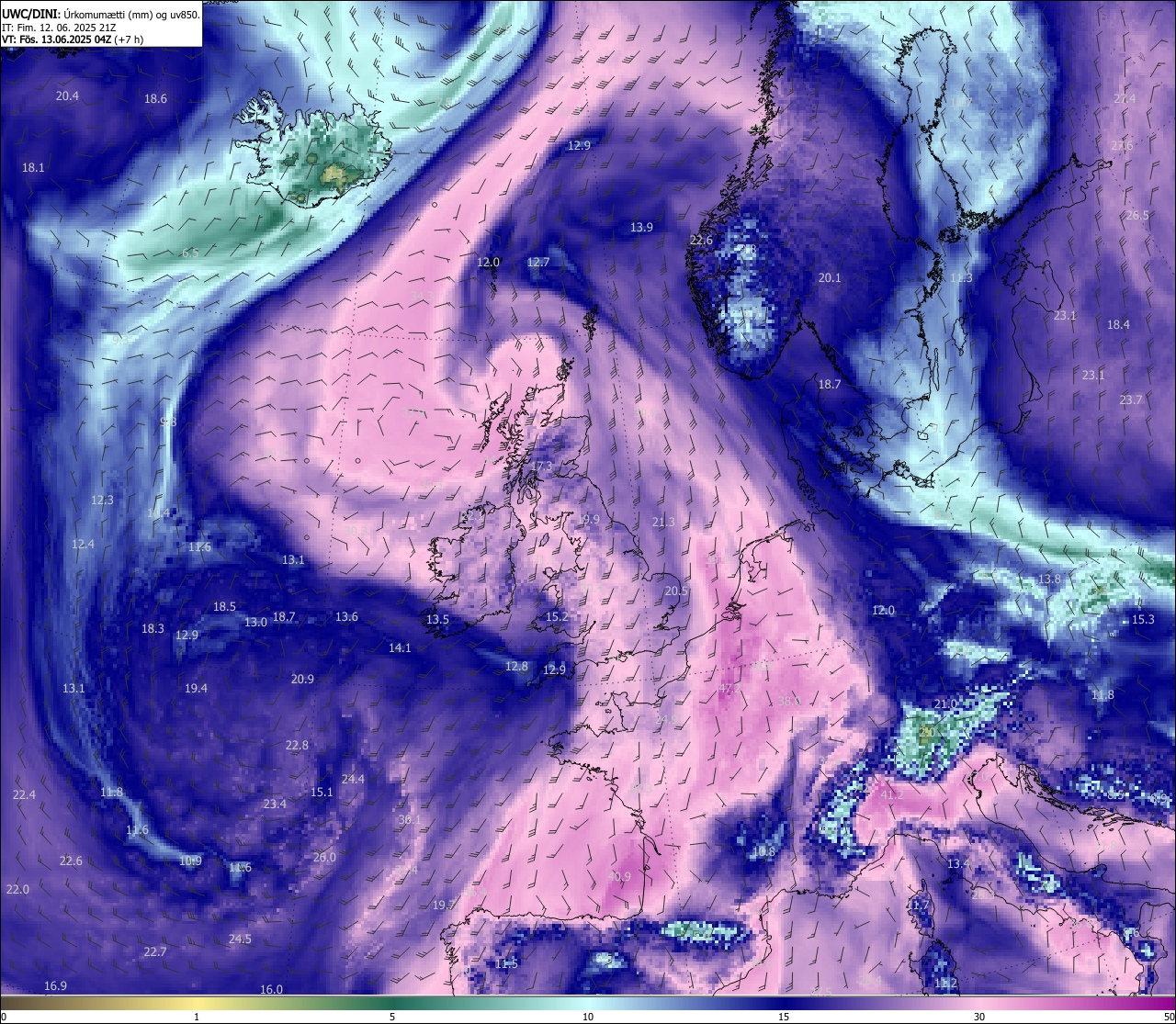This screenshot has width=1176, height=1024.
Task: Click the 47.1 value over Belgium
Action: (x=729, y=688)
